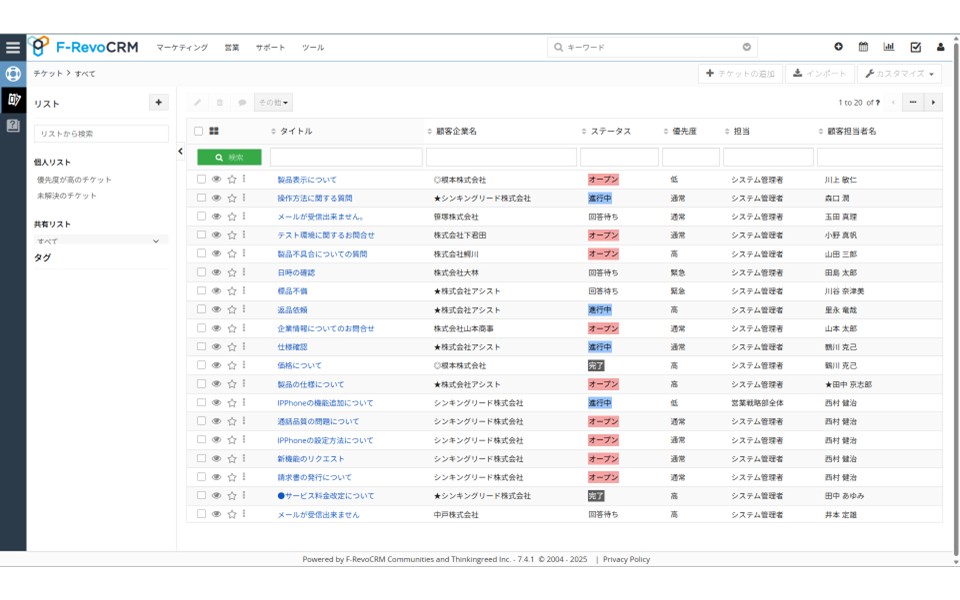
Task: Go to the next page arrow
Action: click(x=933, y=102)
